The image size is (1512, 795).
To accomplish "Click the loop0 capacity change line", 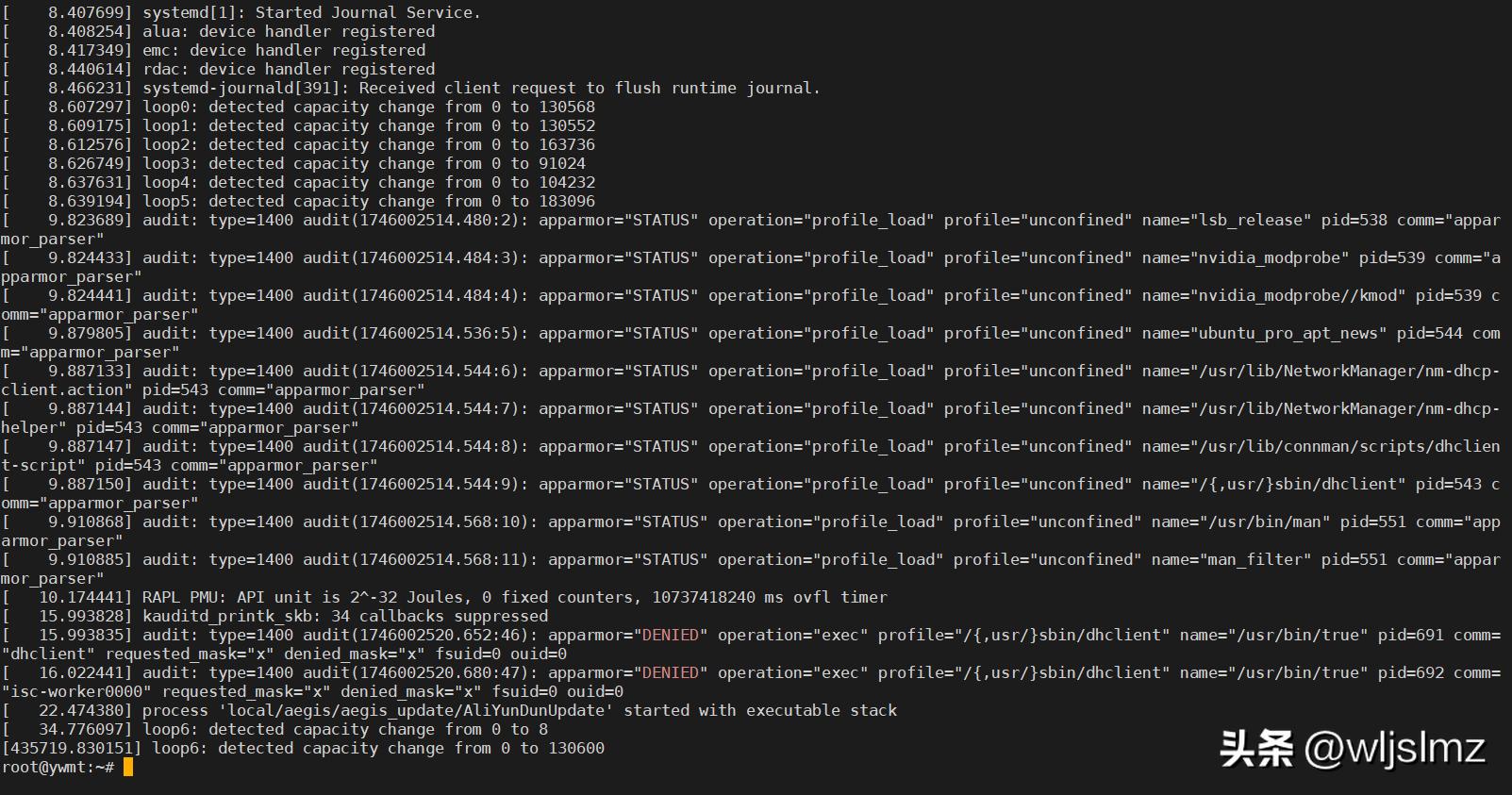I will [299, 107].
